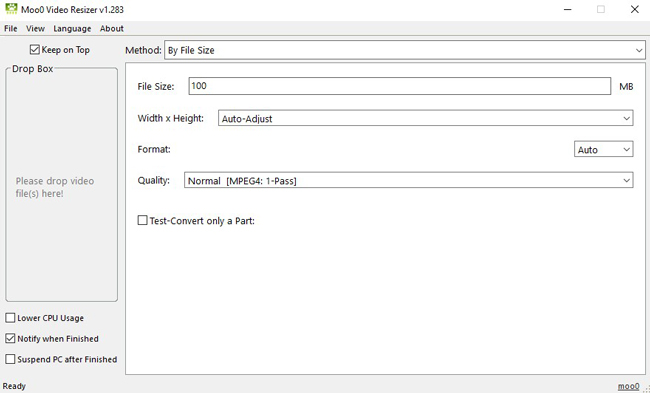Open the About menu

point(112,29)
